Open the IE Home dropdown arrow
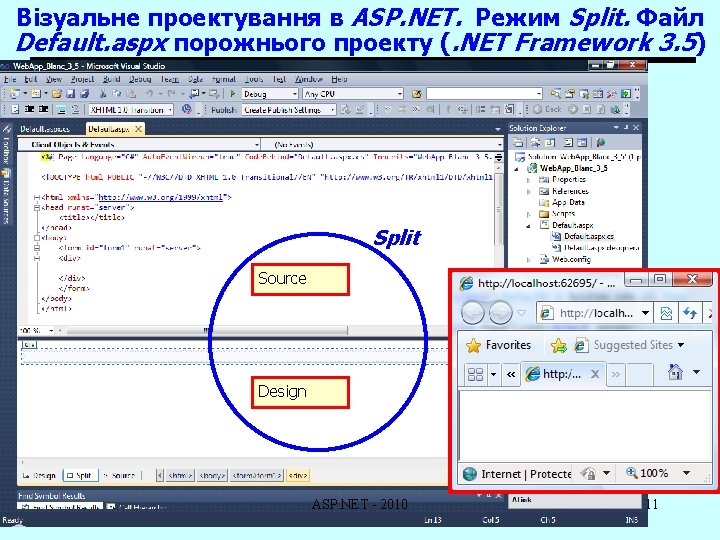 [697, 372]
